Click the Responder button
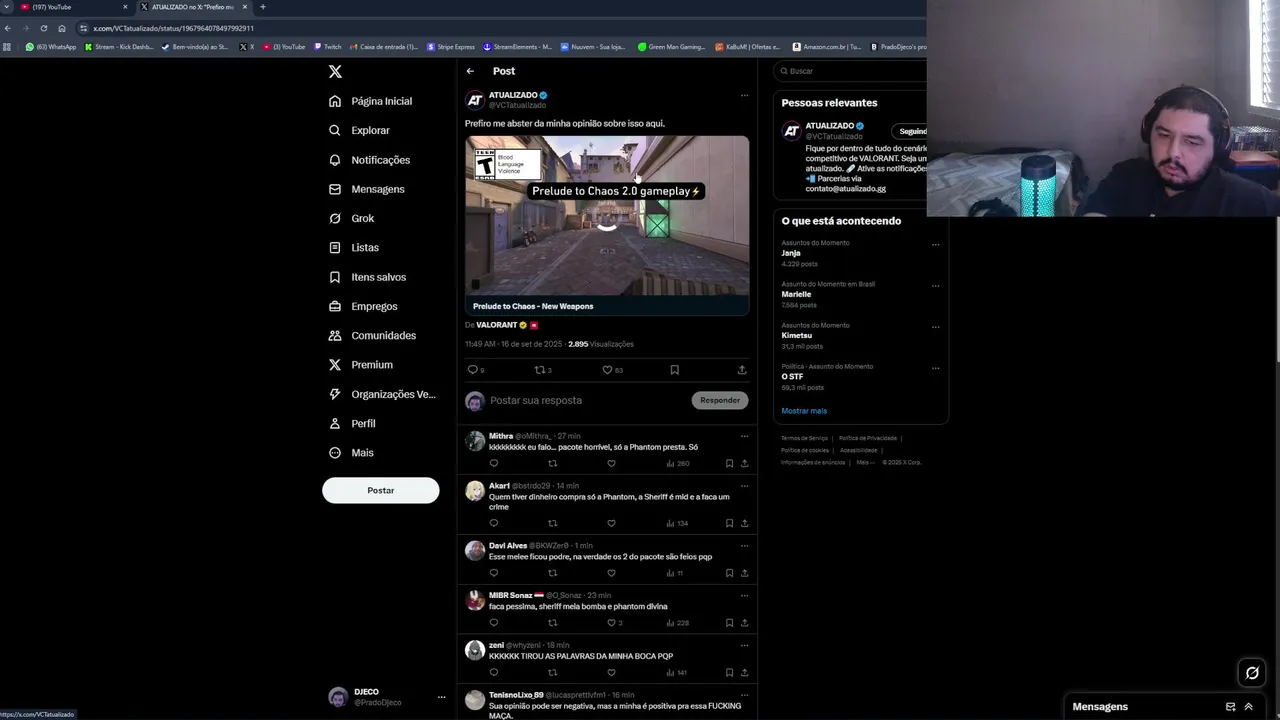Screen dimensions: 1280x720 (x=720, y=400)
